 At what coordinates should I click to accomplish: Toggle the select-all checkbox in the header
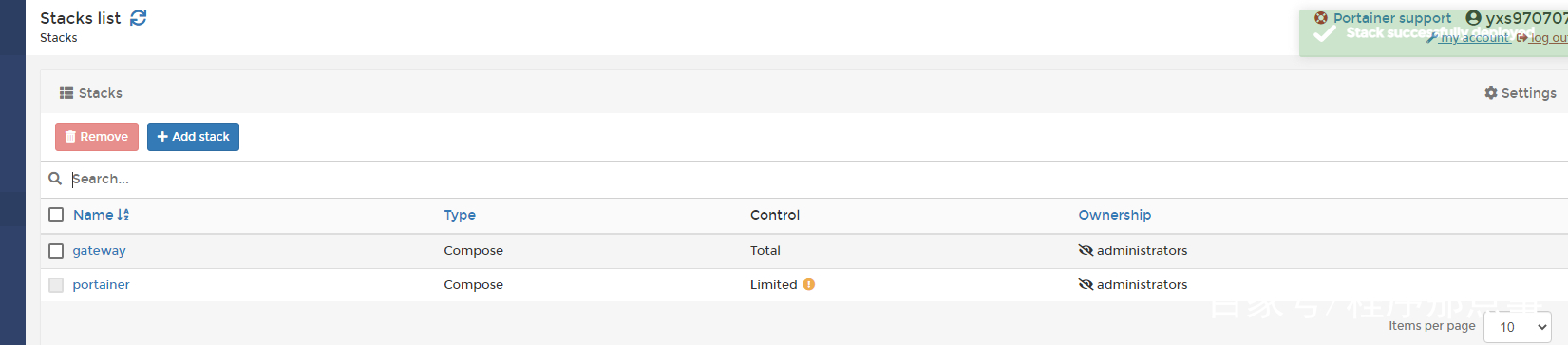coord(56,215)
